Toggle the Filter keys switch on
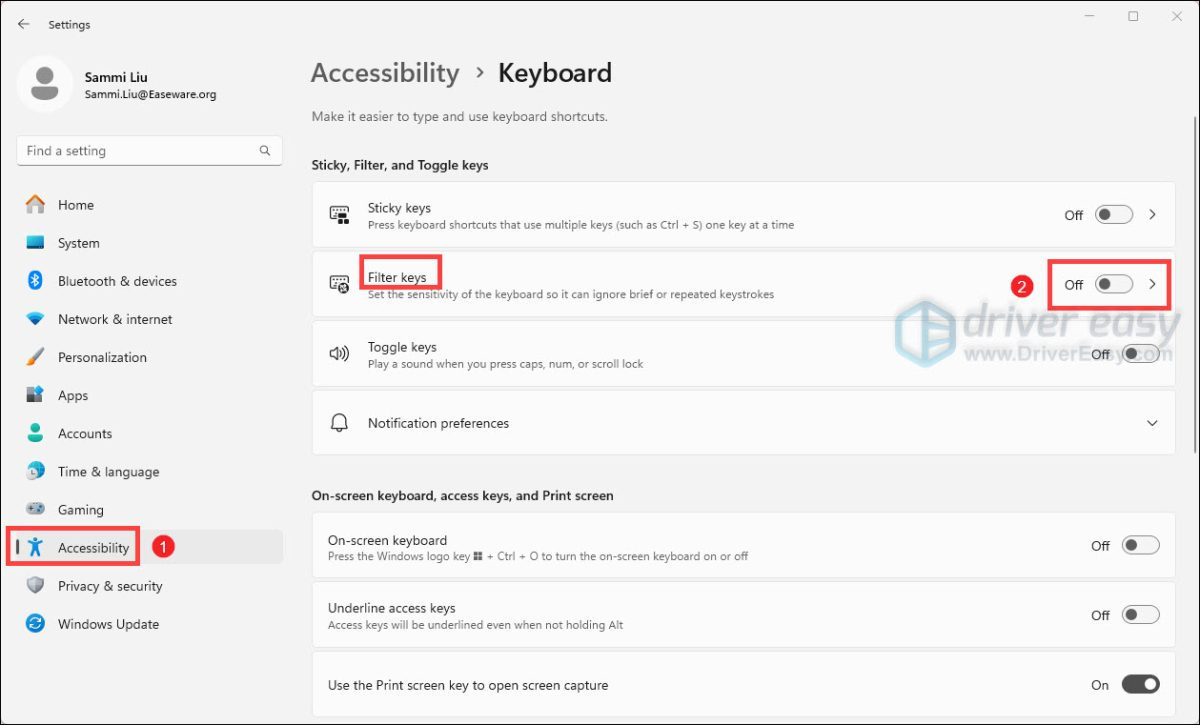This screenshot has width=1200, height=725. pos(1114,284)
